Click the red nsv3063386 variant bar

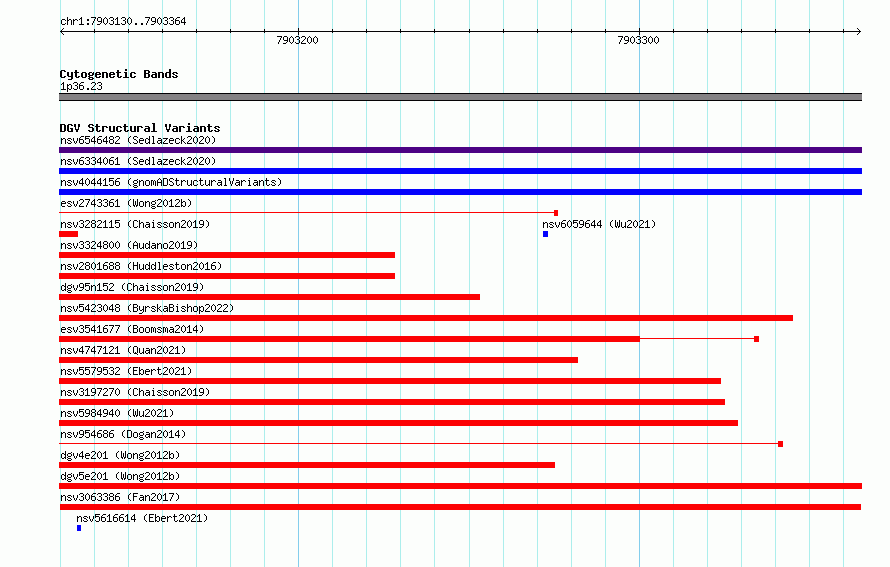[460, 507]
